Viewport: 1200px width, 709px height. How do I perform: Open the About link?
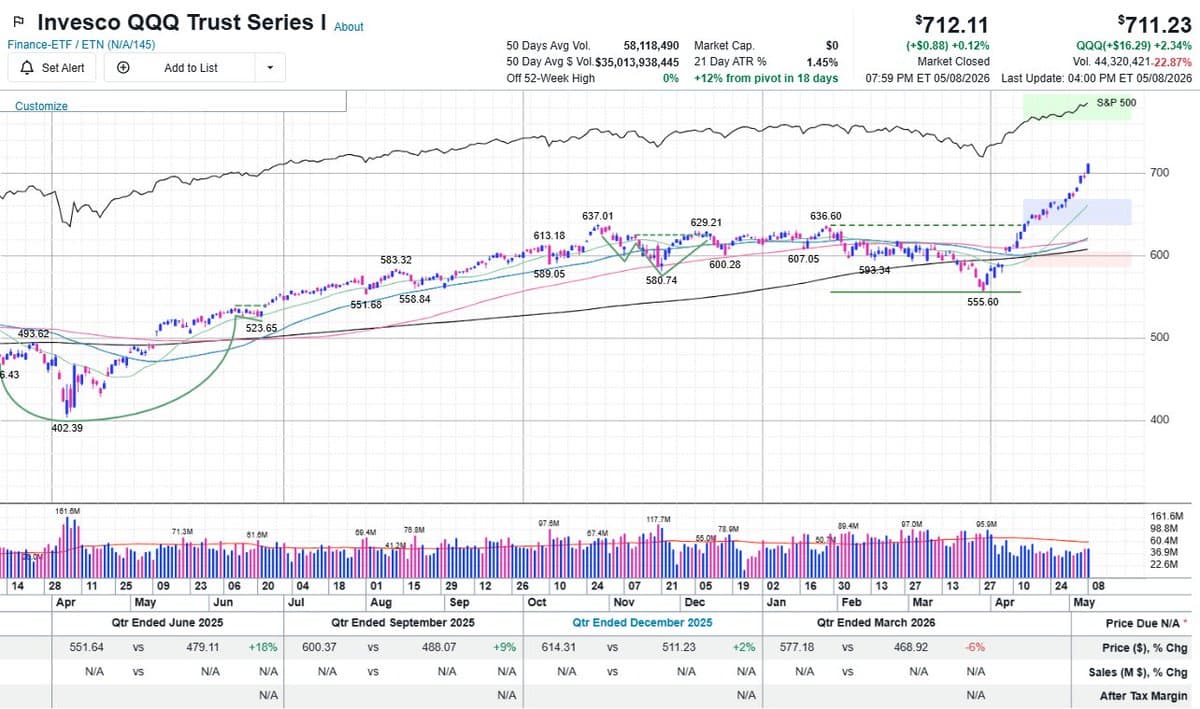(x=349, y=27)
